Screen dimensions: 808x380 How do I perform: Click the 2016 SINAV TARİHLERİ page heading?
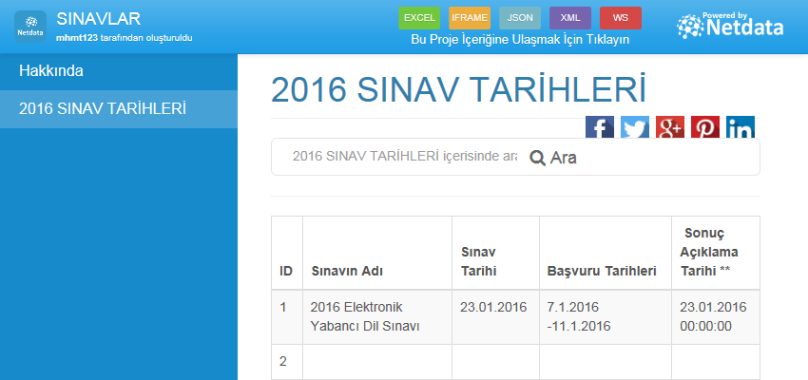458,90
